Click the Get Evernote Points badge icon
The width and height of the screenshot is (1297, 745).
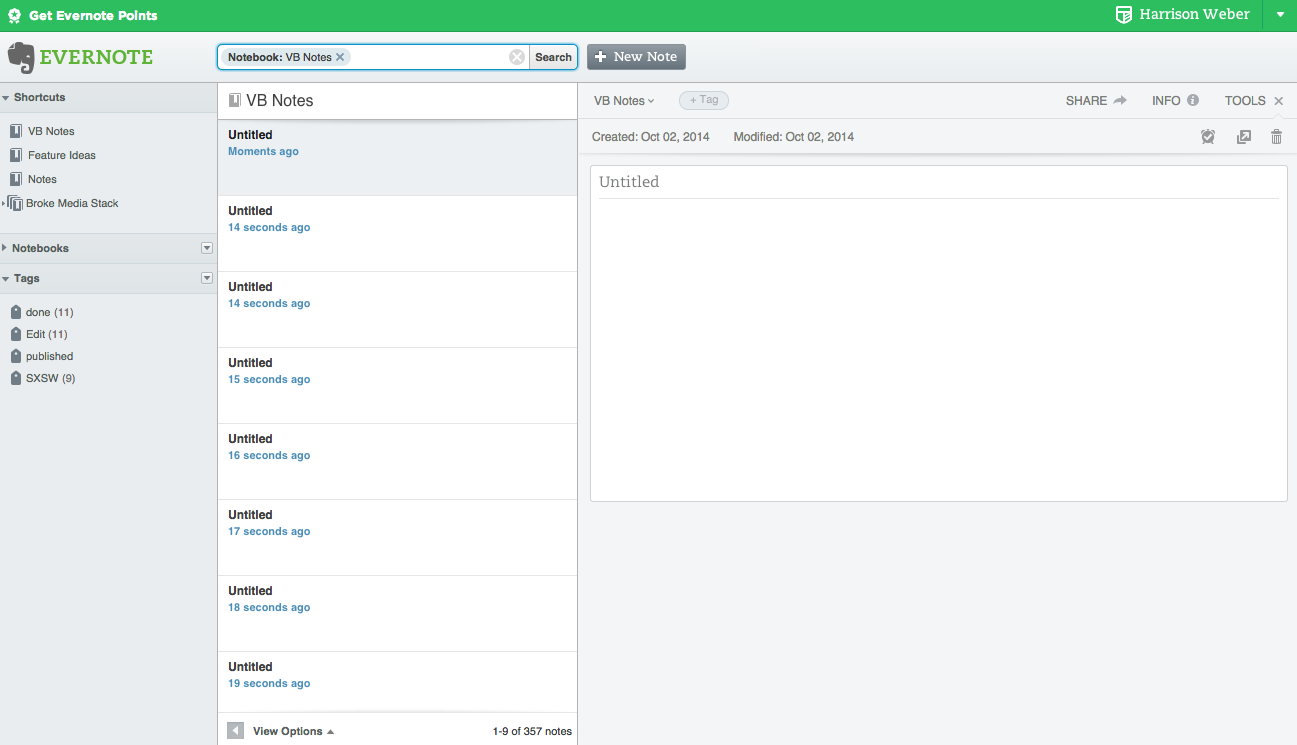pyautogui.click(x=14, y=16)
